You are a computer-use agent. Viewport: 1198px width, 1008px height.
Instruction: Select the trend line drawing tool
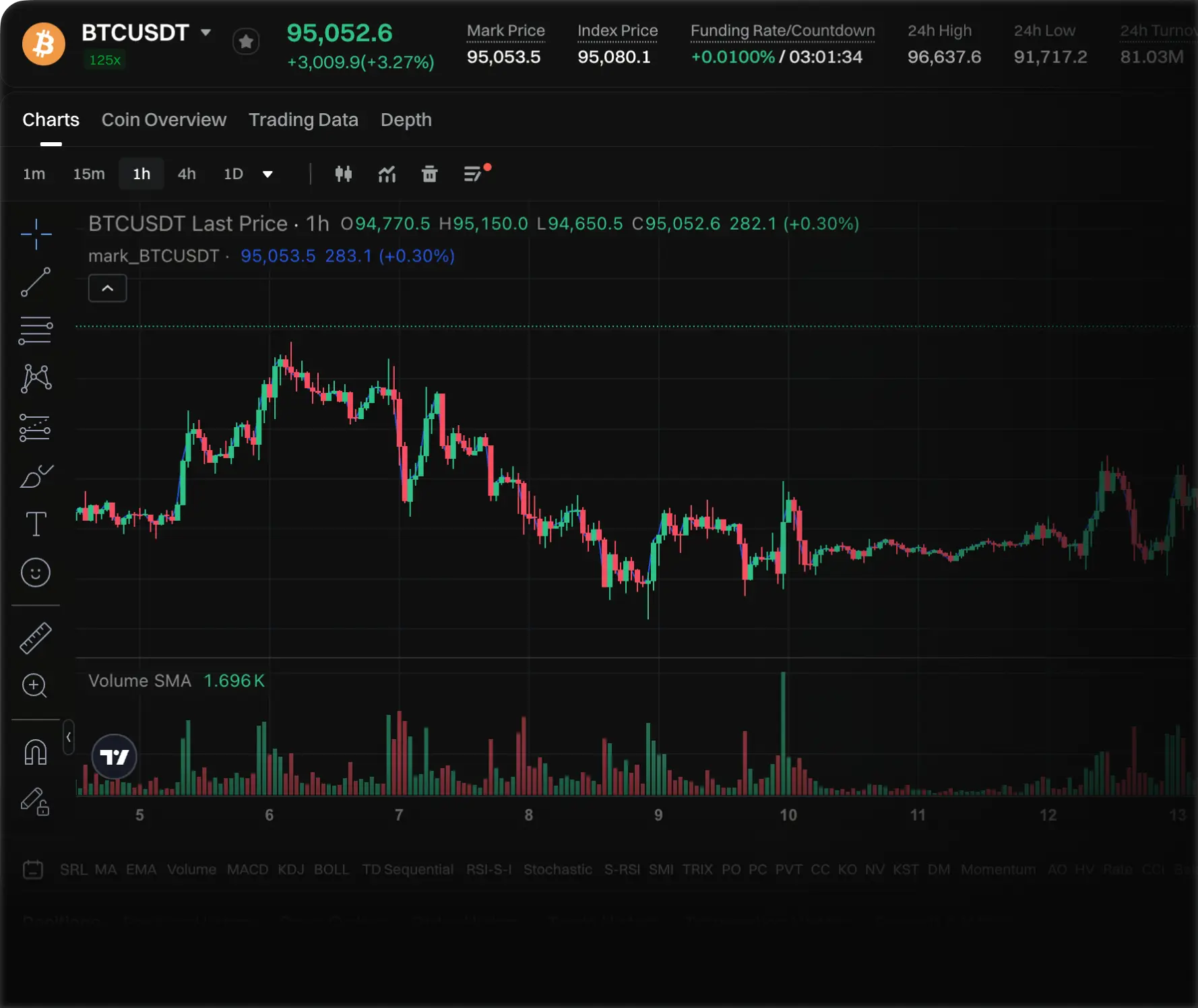coord(36,282)
